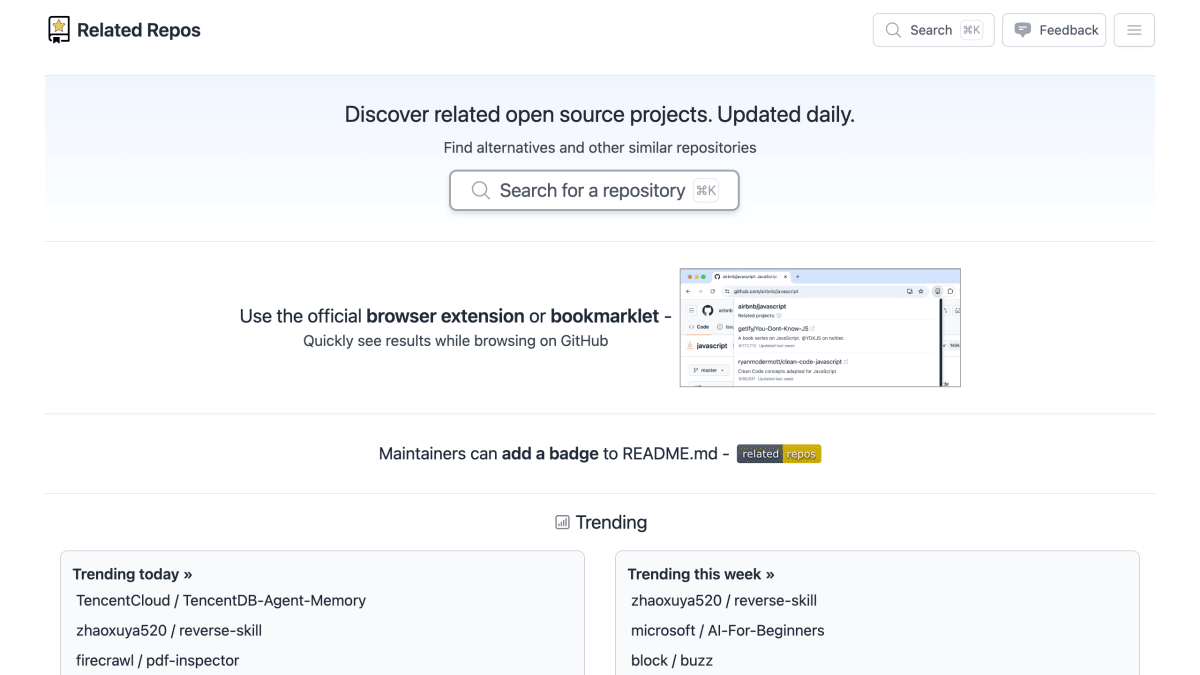Open Trending this week » heading
1200x675 pixels.
pos(701,574)
